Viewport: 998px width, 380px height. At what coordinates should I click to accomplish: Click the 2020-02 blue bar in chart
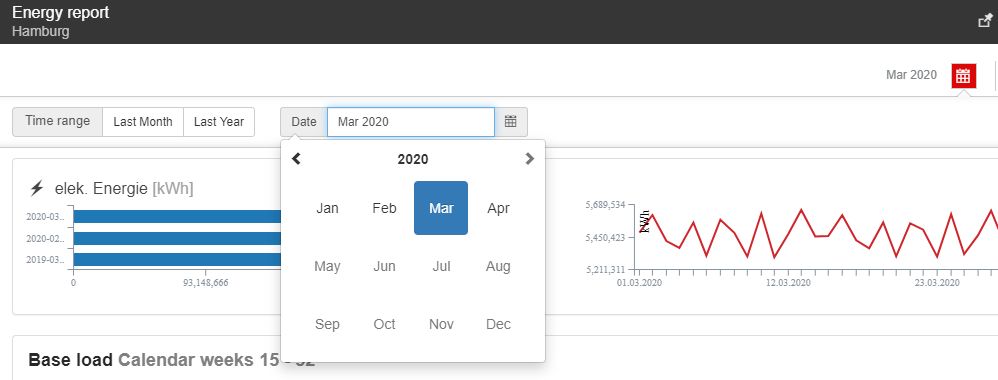pos(177,238)
